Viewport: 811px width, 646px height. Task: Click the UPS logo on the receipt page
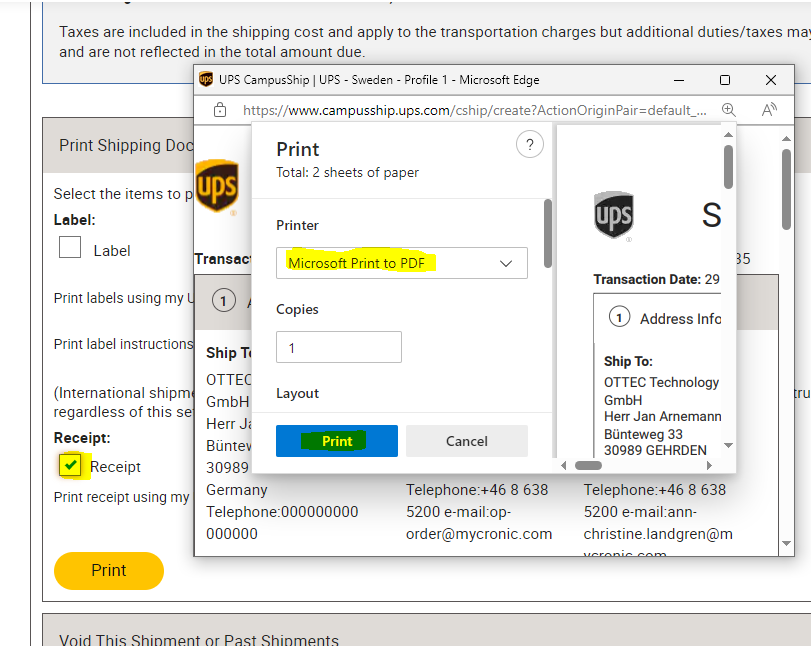pyautogui.click(x=217, y=185)
